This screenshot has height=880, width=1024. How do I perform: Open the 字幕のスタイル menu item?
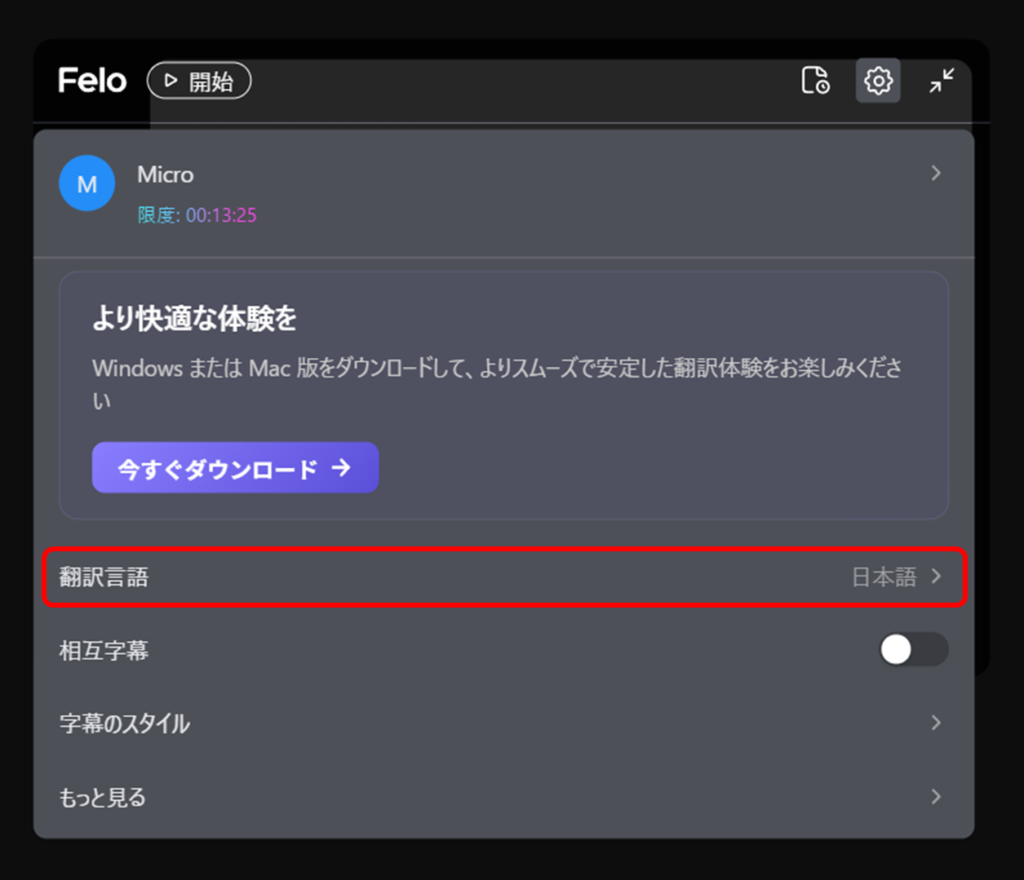coord(125,724)
